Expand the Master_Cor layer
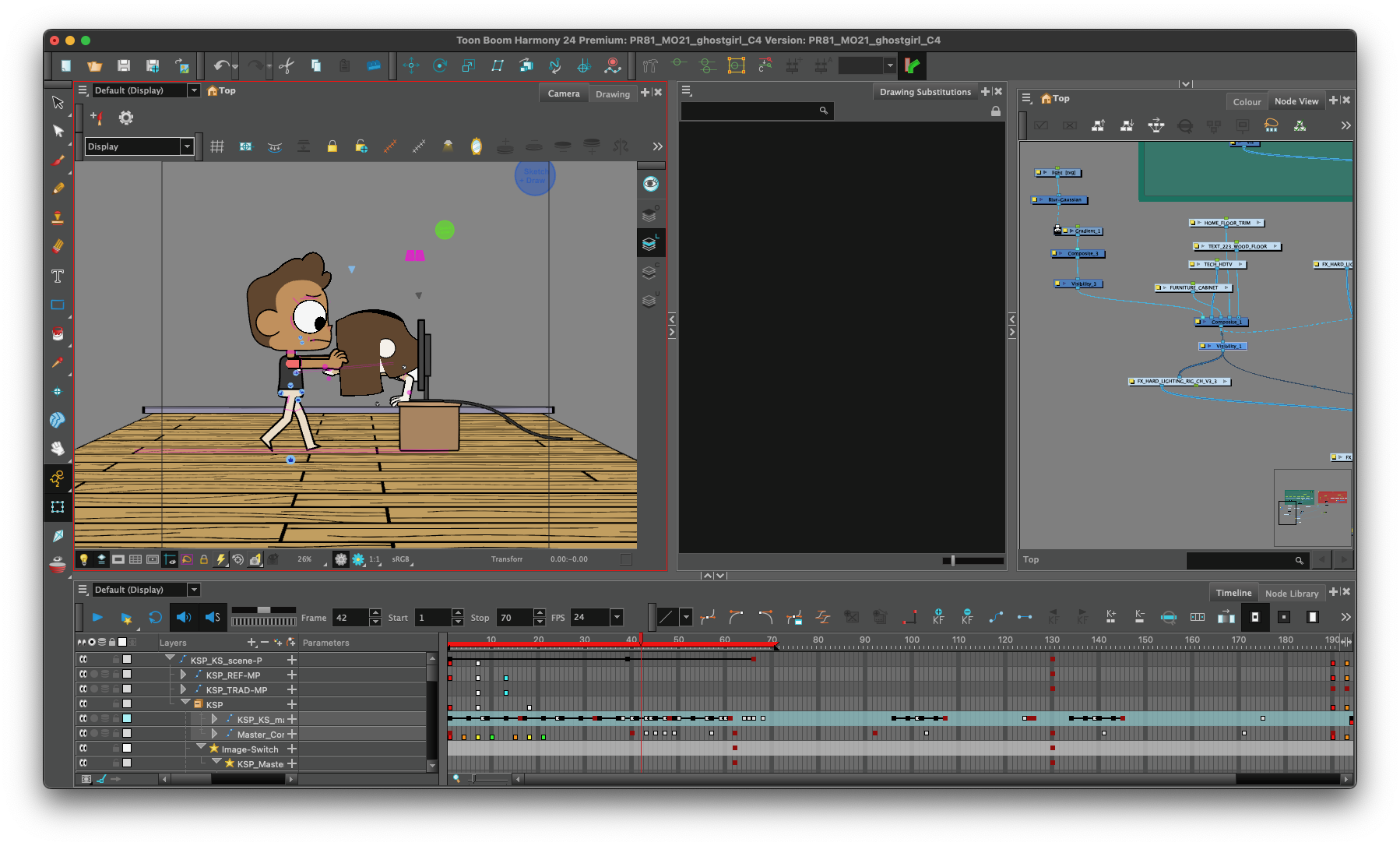The image size is (1400, 846). click(x=215, y=734)
